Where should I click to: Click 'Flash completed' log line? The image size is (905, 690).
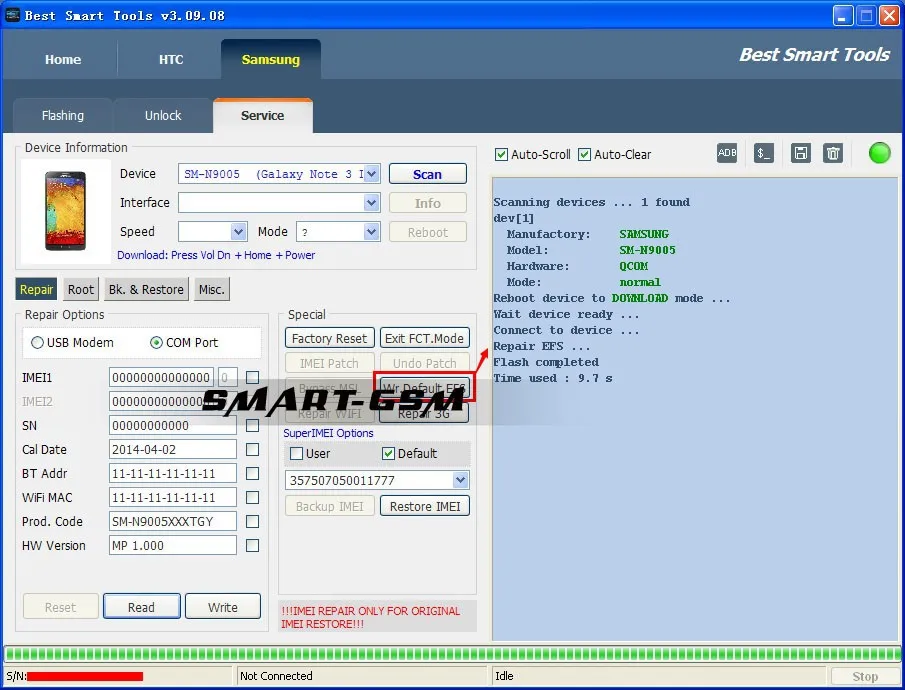546,362
